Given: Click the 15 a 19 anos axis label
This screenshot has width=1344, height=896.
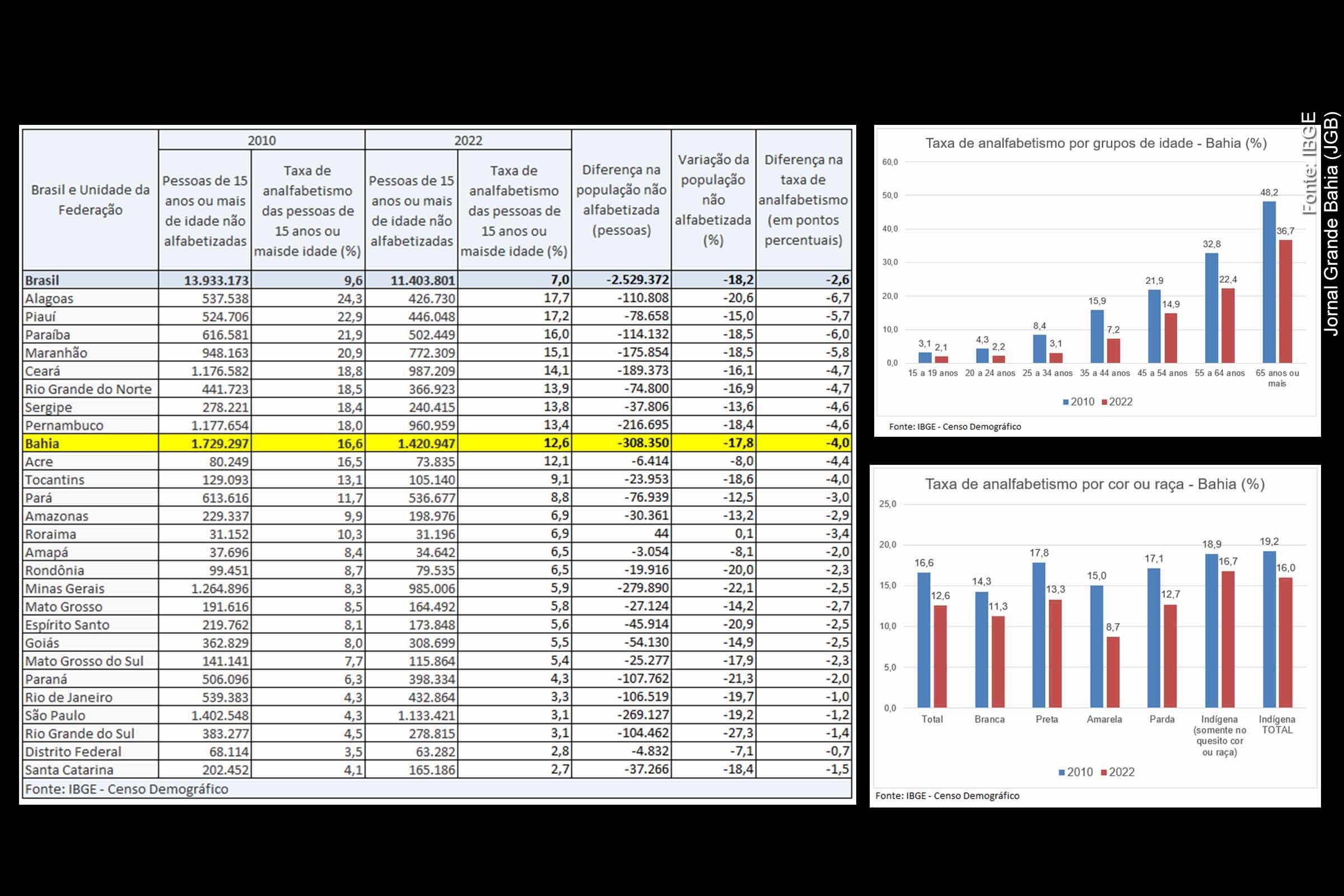Looking at the screenshot, I should click(x=932, y=373).
